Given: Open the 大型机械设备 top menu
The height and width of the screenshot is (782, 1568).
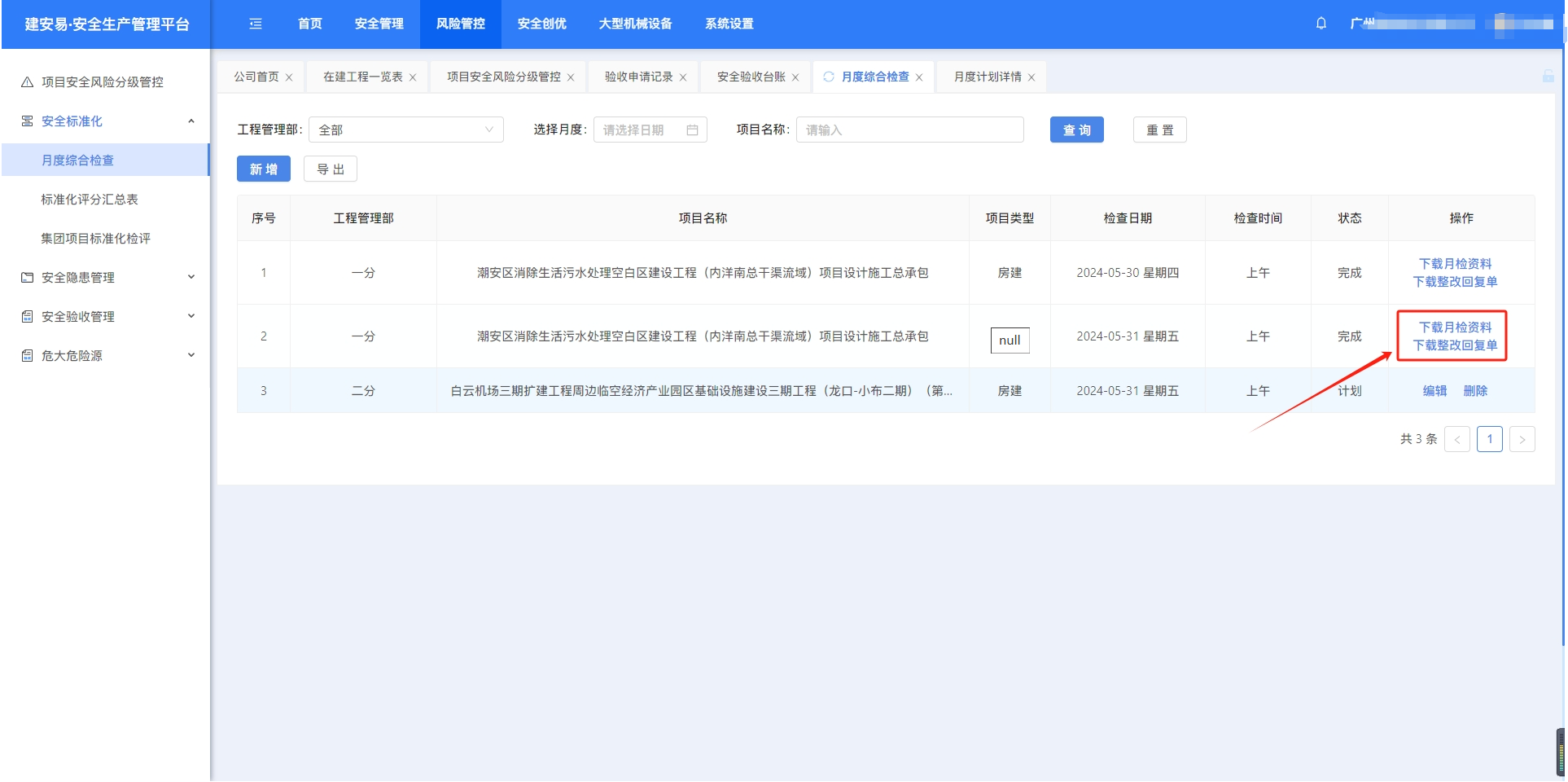Looking at the screenshot, I should 635,24.
